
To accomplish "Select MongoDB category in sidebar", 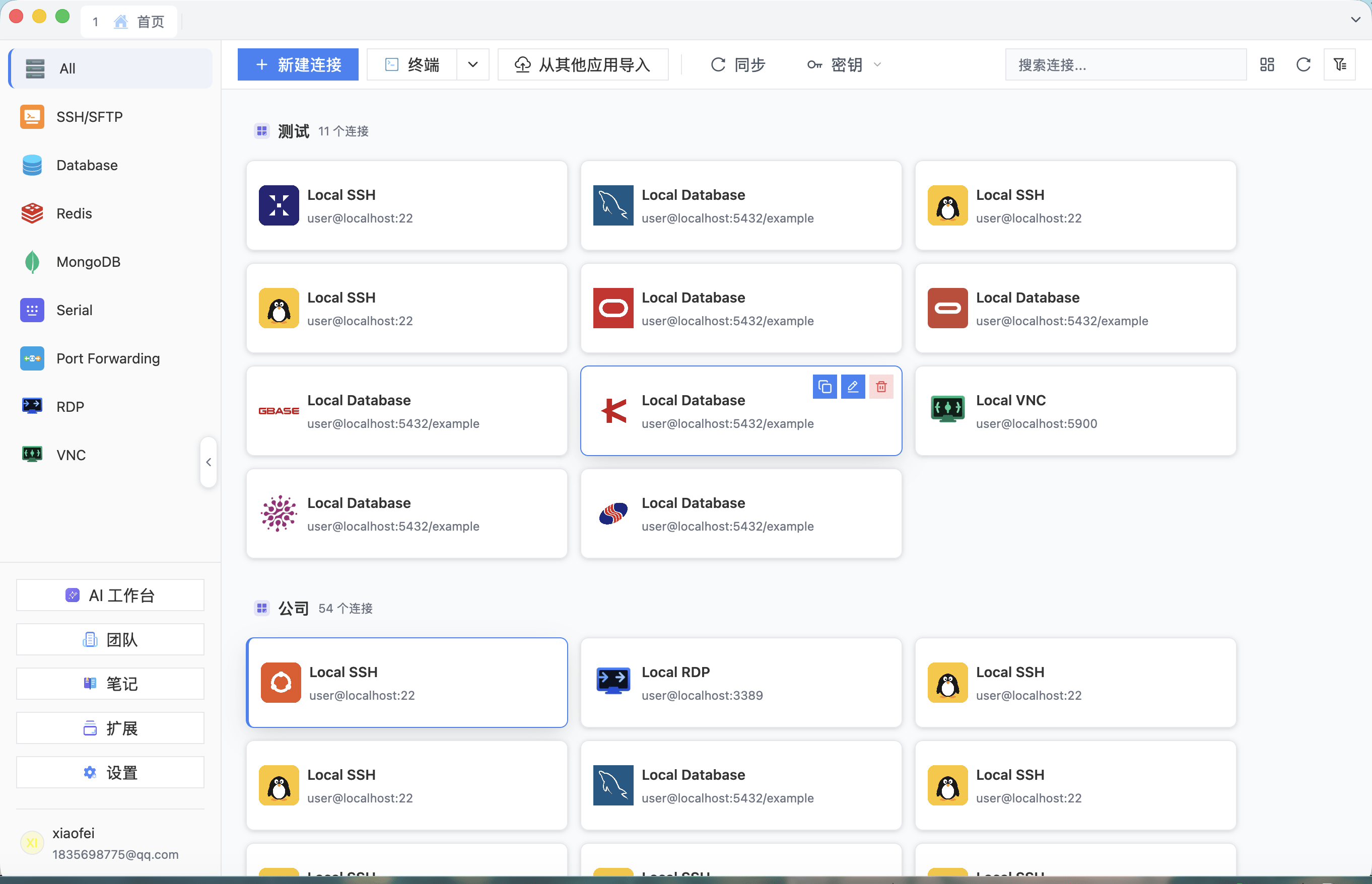I will 111,262.
